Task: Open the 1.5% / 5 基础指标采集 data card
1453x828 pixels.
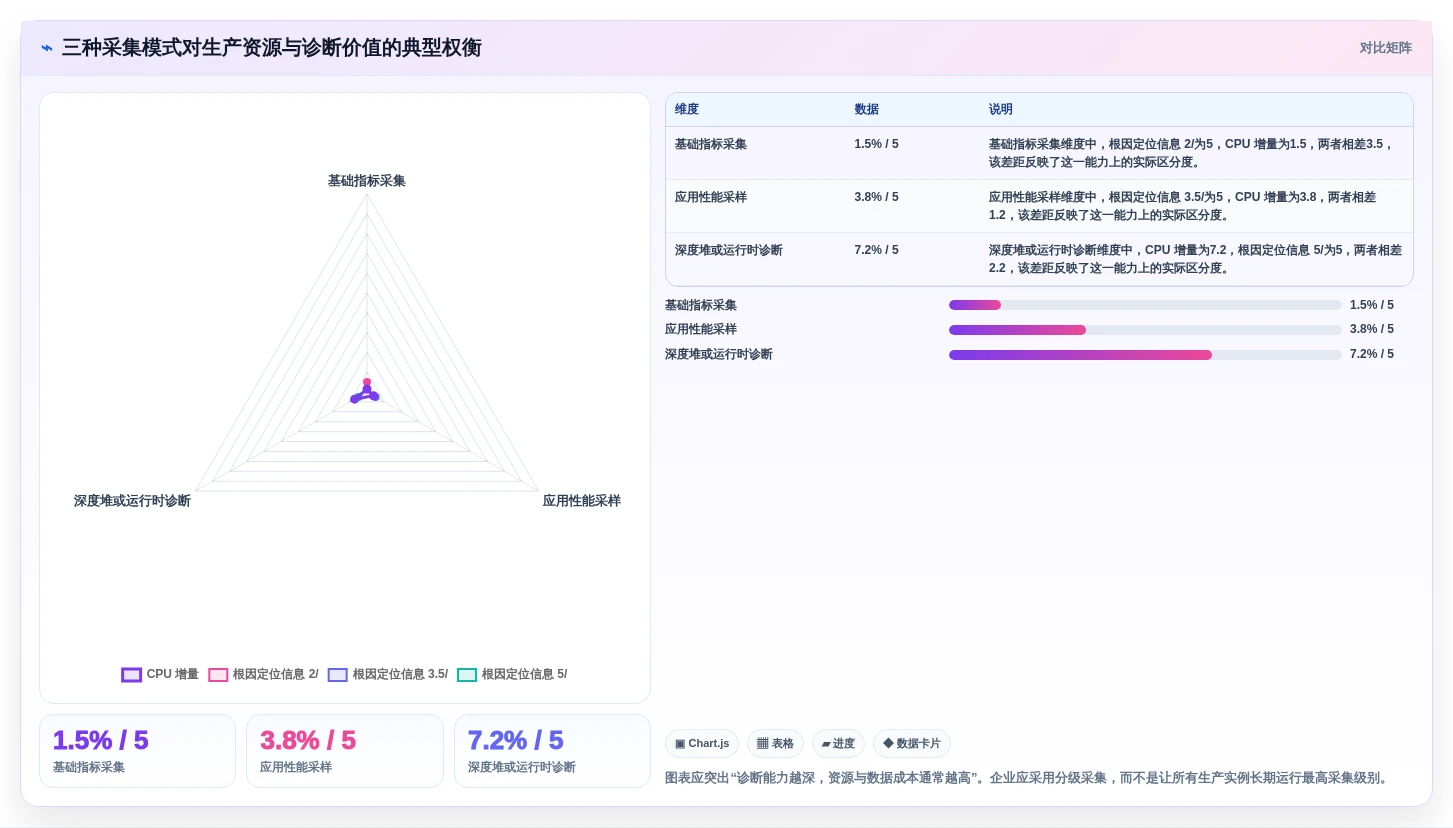Action: [137, 751]
